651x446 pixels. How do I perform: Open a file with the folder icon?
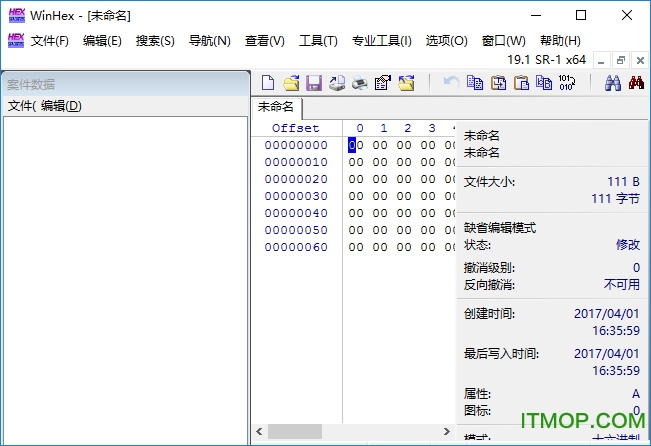[291, 83]
